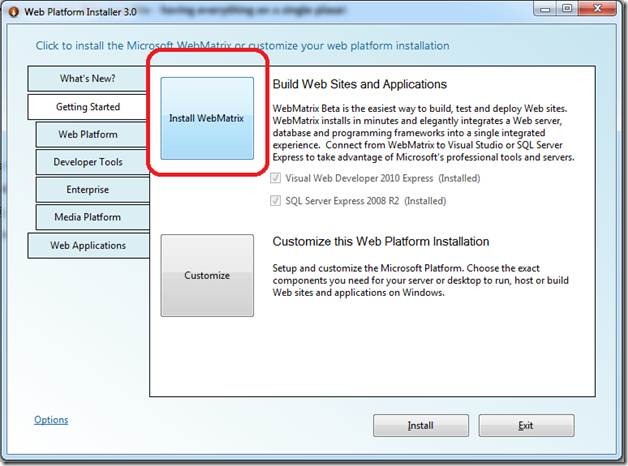Image resolution: width=628 pixels, height=466 pixels.
Task: Click the Install WebMatrix button
Action: [207, 119]
